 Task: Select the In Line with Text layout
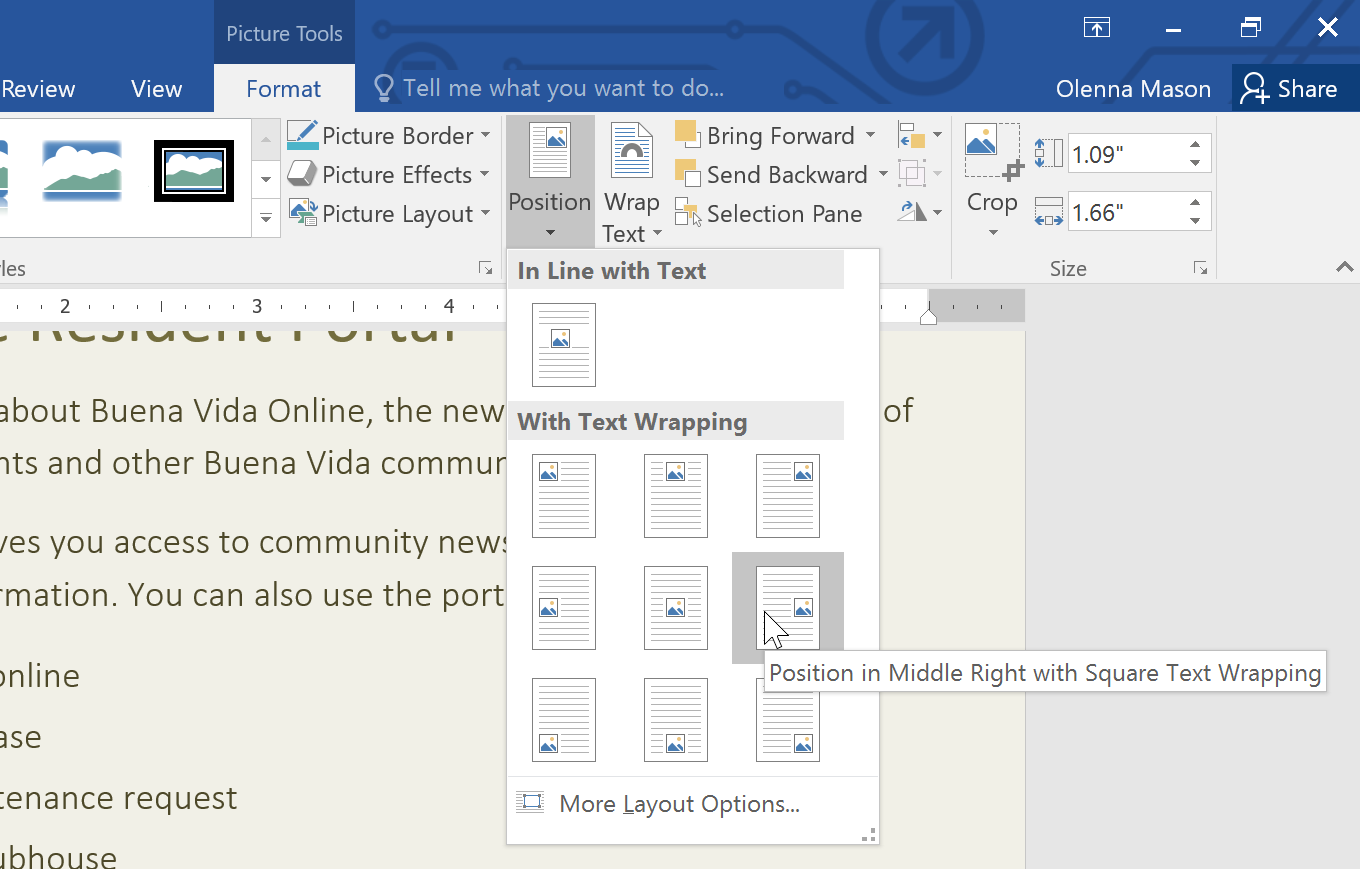[564, 345]
